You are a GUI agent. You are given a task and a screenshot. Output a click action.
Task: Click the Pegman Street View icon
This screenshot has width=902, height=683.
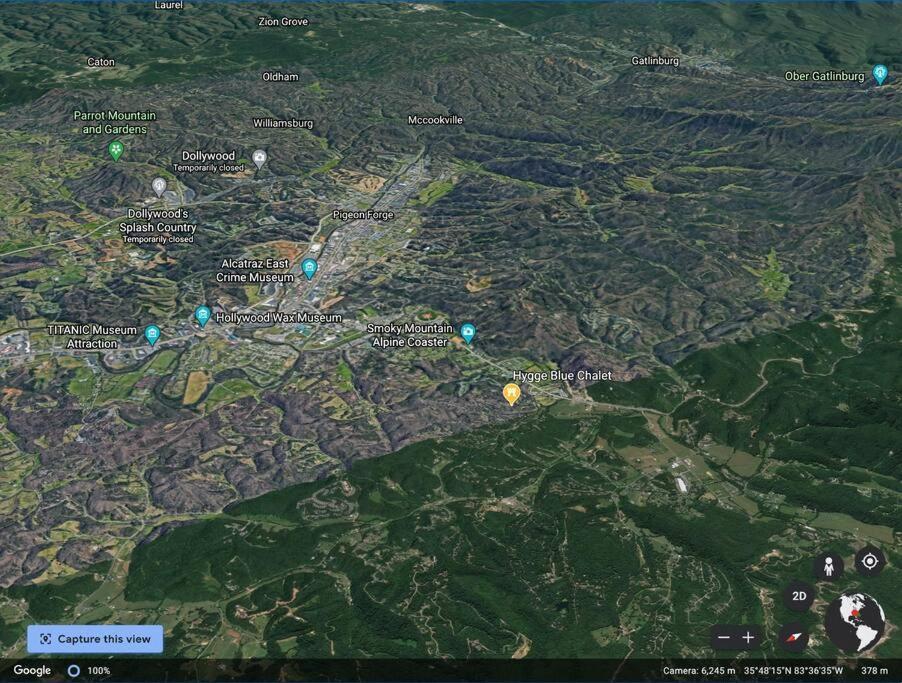tap(828, 567)
